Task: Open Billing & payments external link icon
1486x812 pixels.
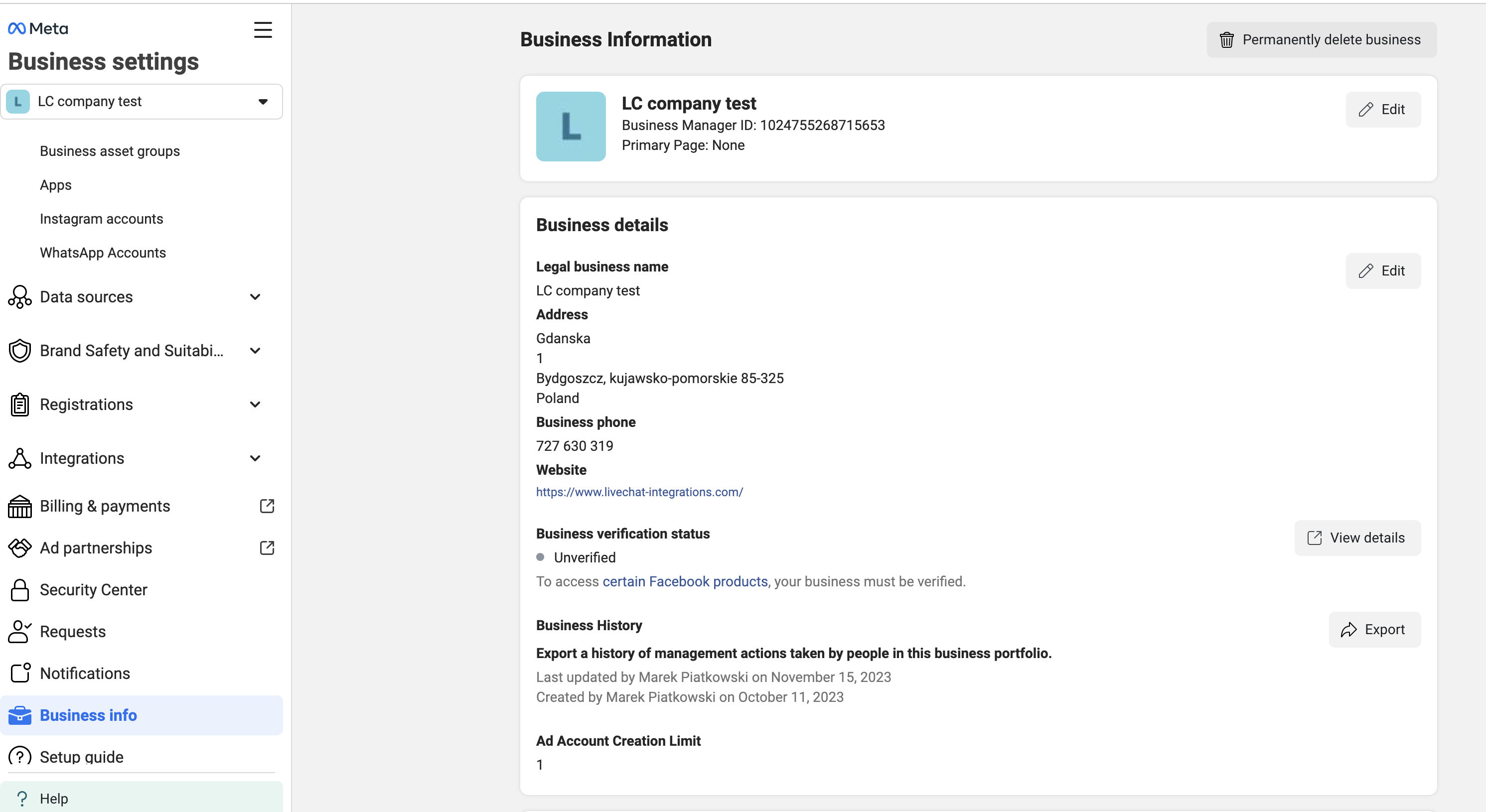Action: pos(267,506)
